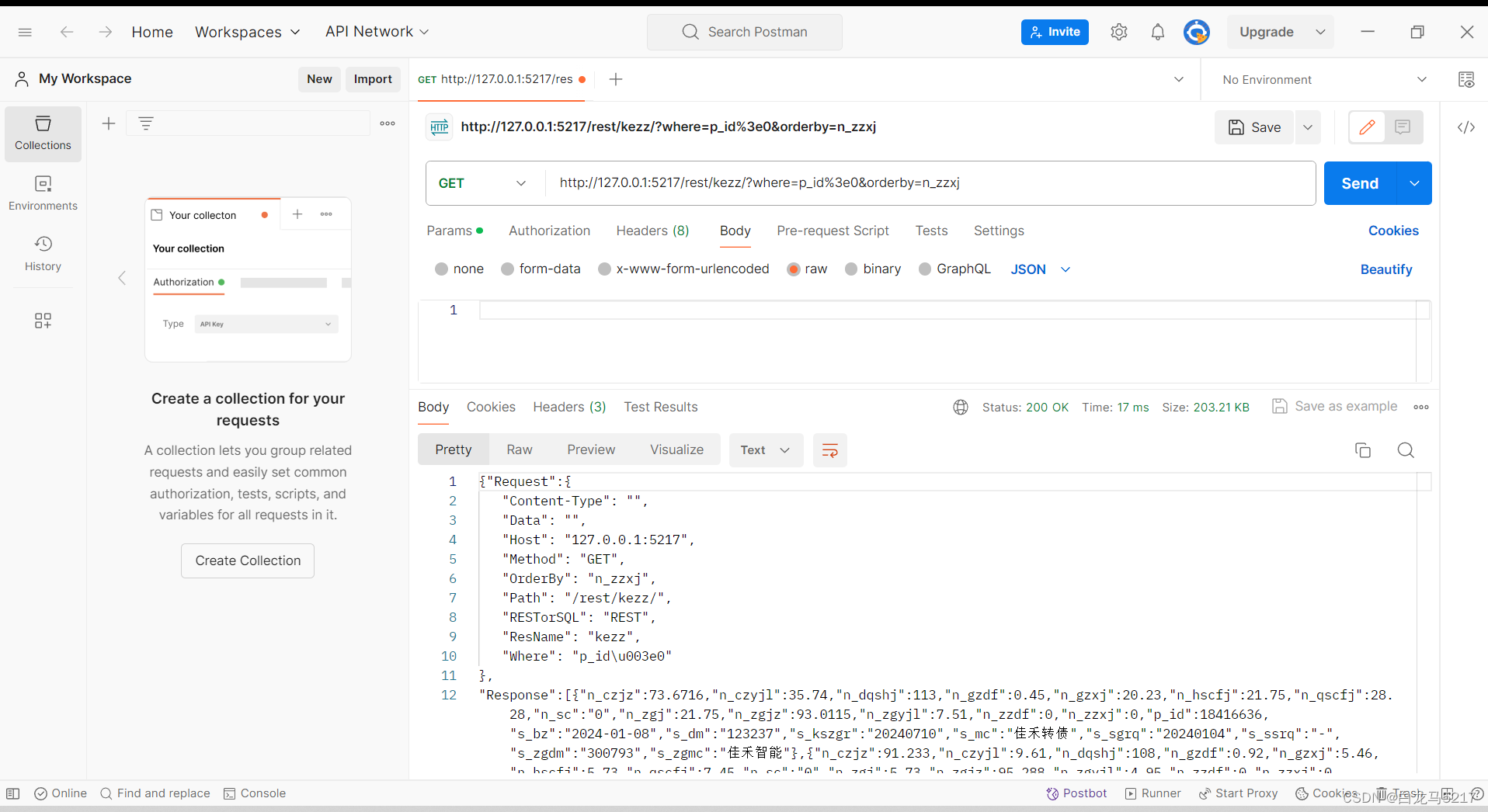Open environment quick look icon
1488x812 pixels.
pos(1465,79)
